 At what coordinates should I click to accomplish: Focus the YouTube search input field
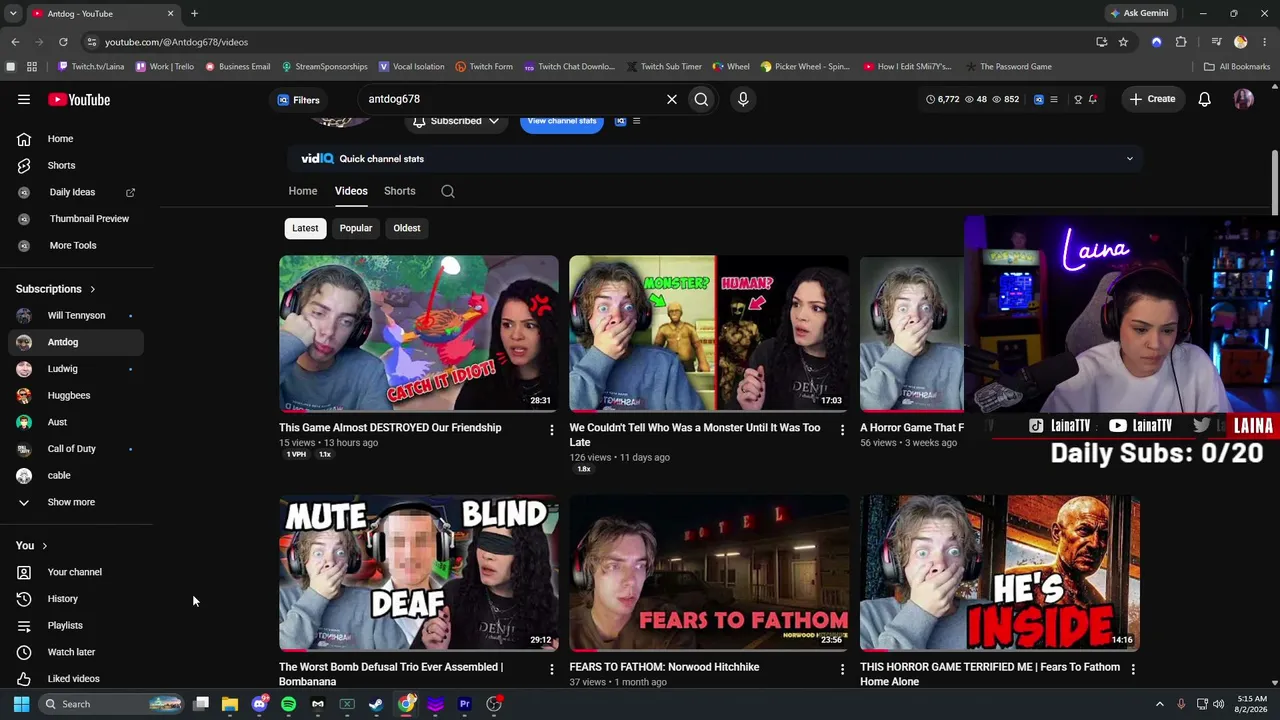pos(510,99)
